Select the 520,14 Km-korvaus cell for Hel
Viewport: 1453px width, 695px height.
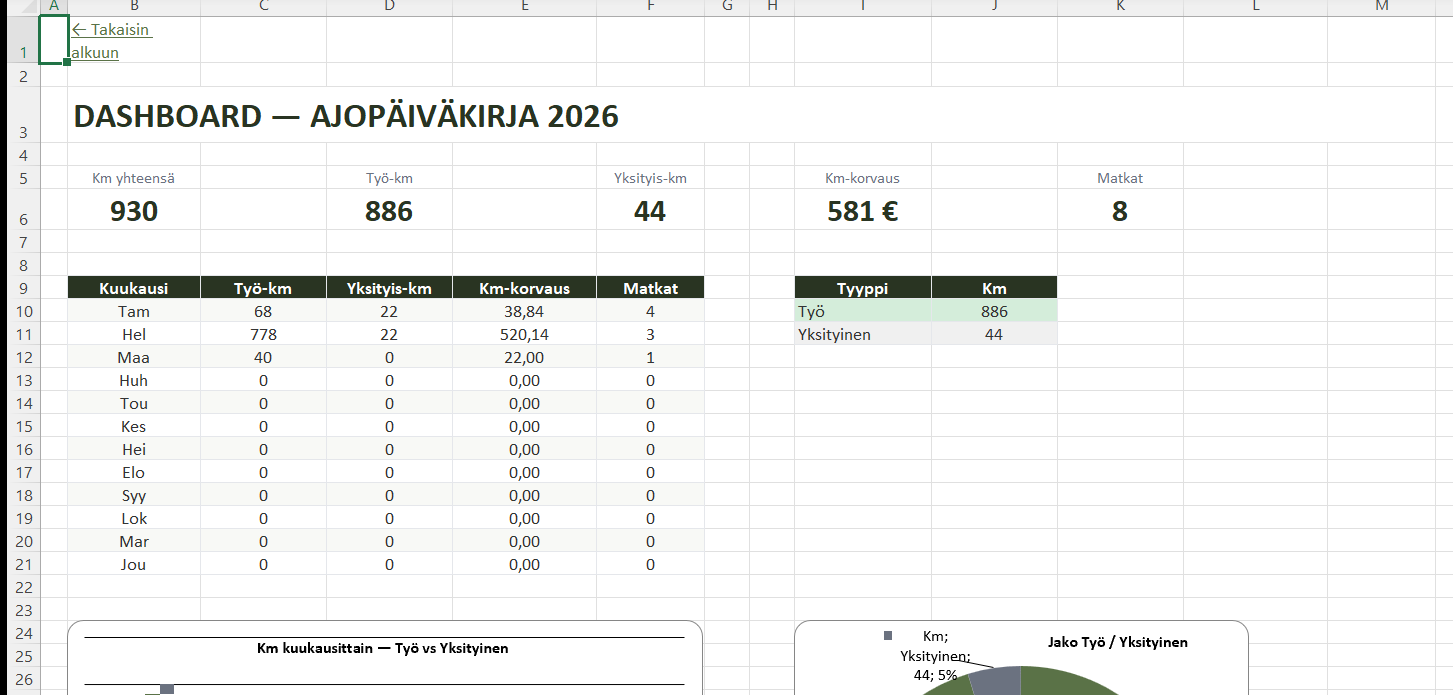(524, 334)
